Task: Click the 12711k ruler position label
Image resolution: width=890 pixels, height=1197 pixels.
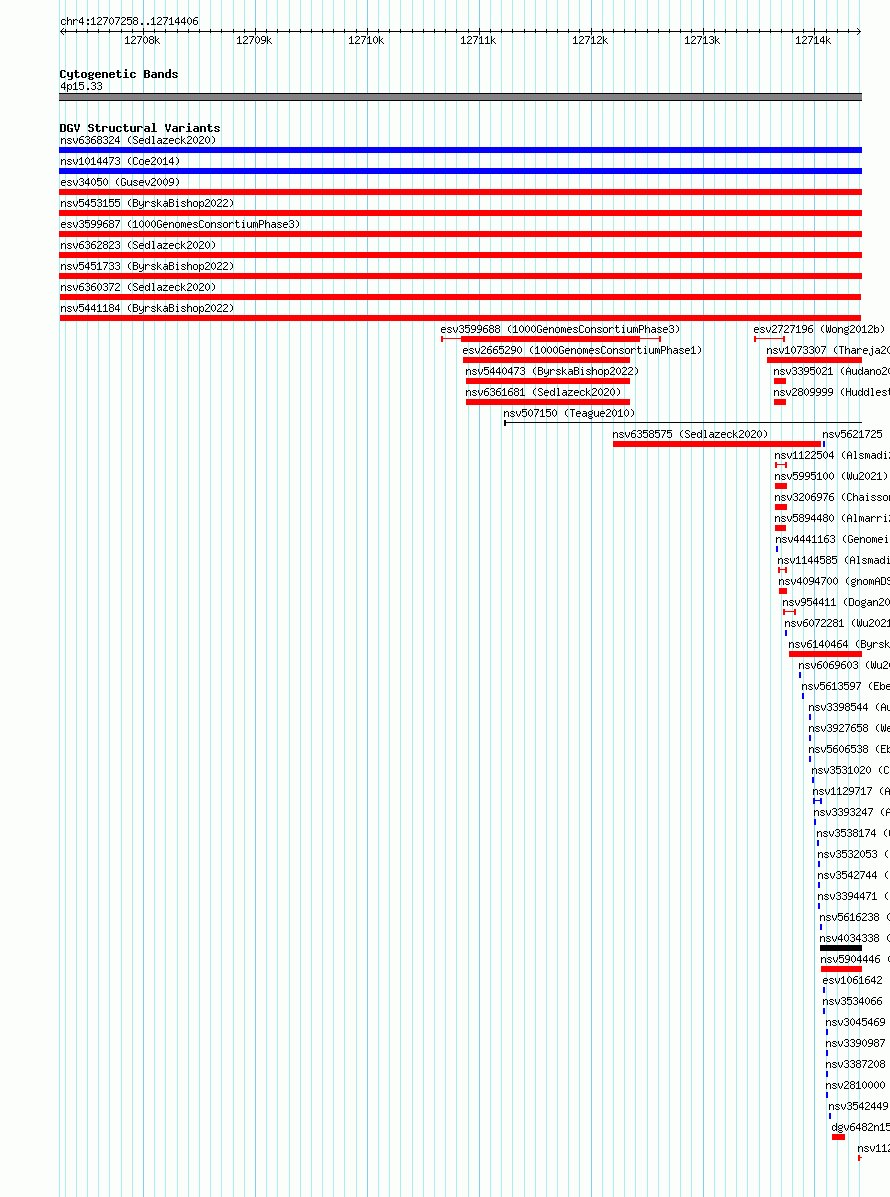Action: (478, 40)
